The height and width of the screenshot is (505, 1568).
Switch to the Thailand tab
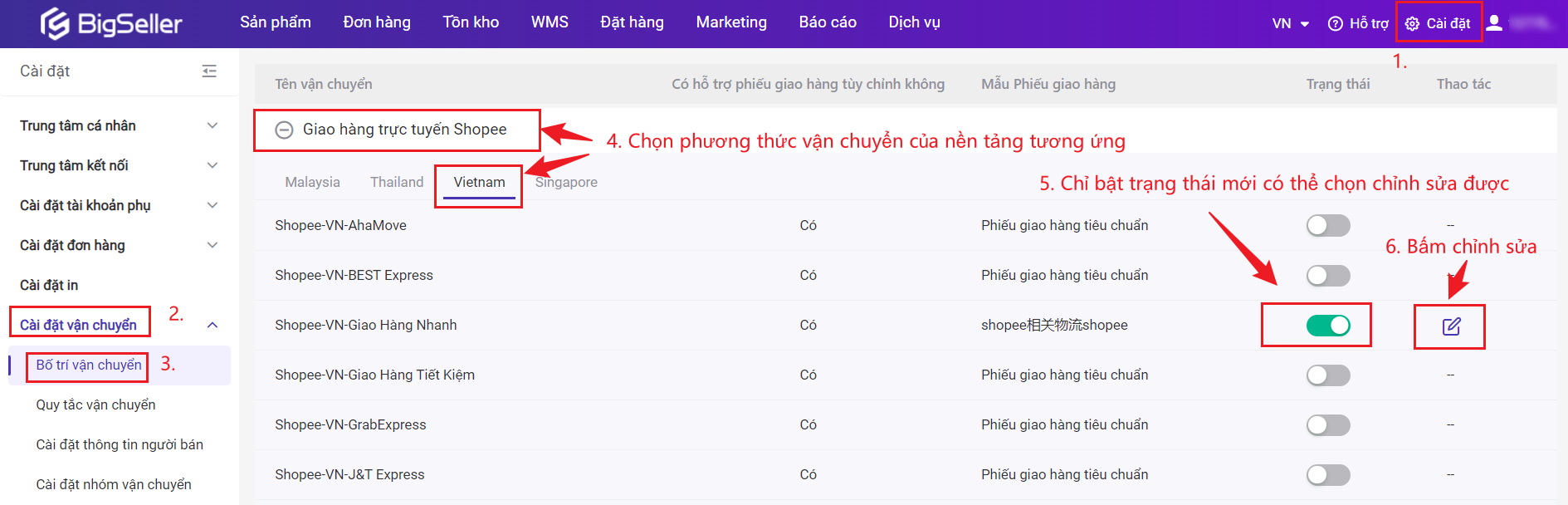tap(397, 182)
